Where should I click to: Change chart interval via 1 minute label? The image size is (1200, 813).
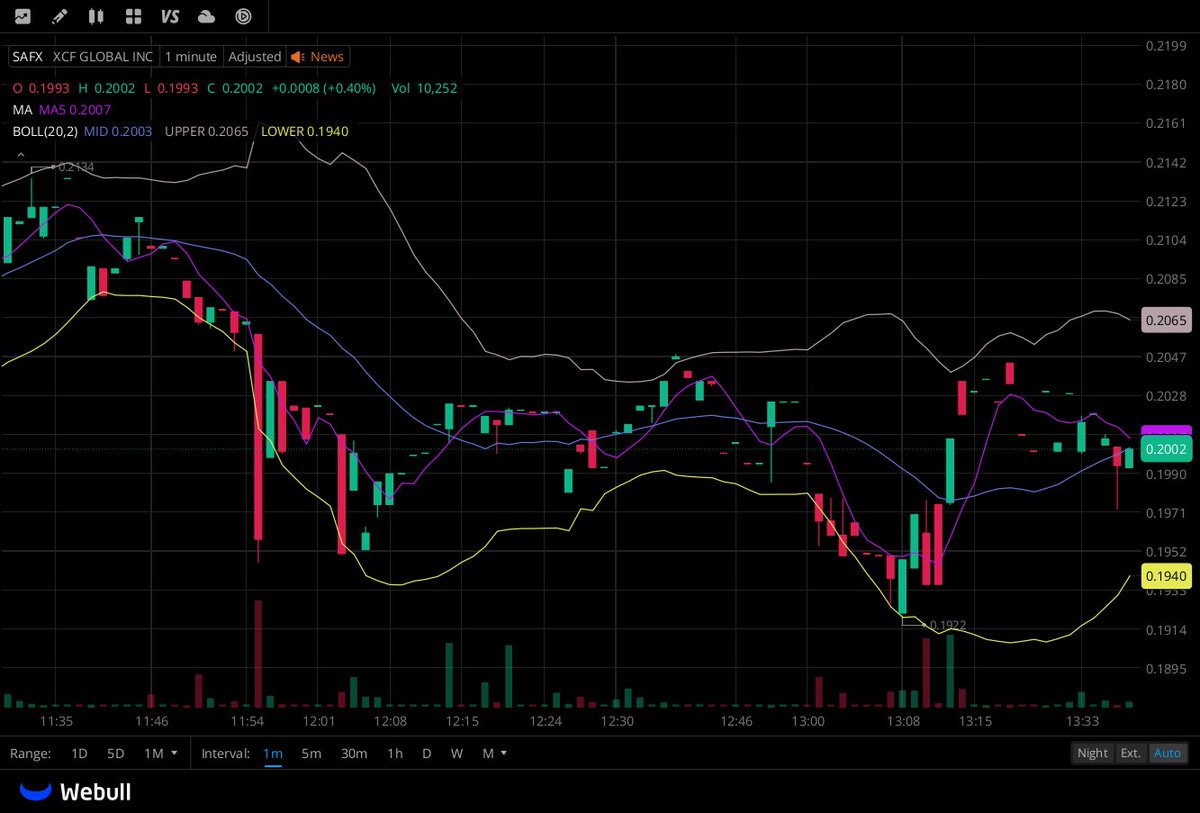[x=190, y=57]
